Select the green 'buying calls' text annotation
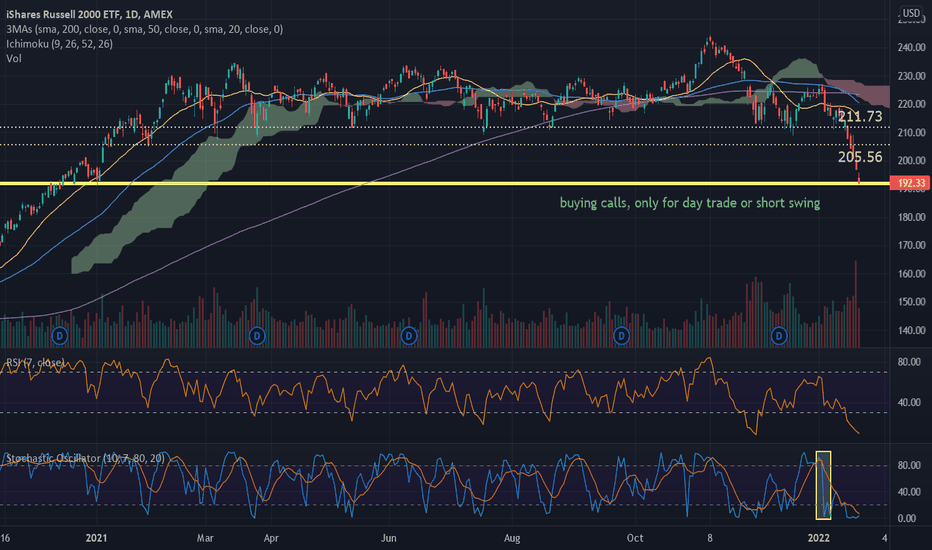The height and width of the screenshot is (550, 932). 689,203
